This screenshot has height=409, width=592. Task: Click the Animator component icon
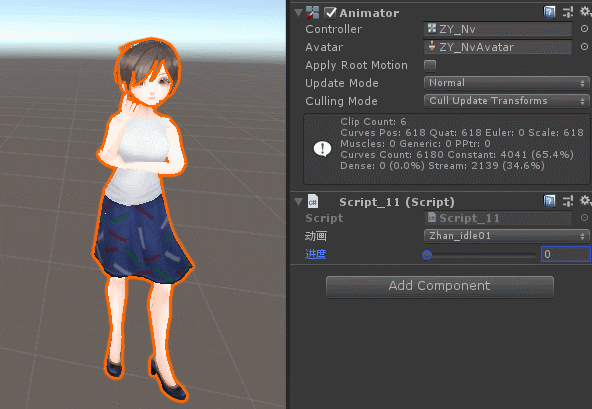coord(313,12)
